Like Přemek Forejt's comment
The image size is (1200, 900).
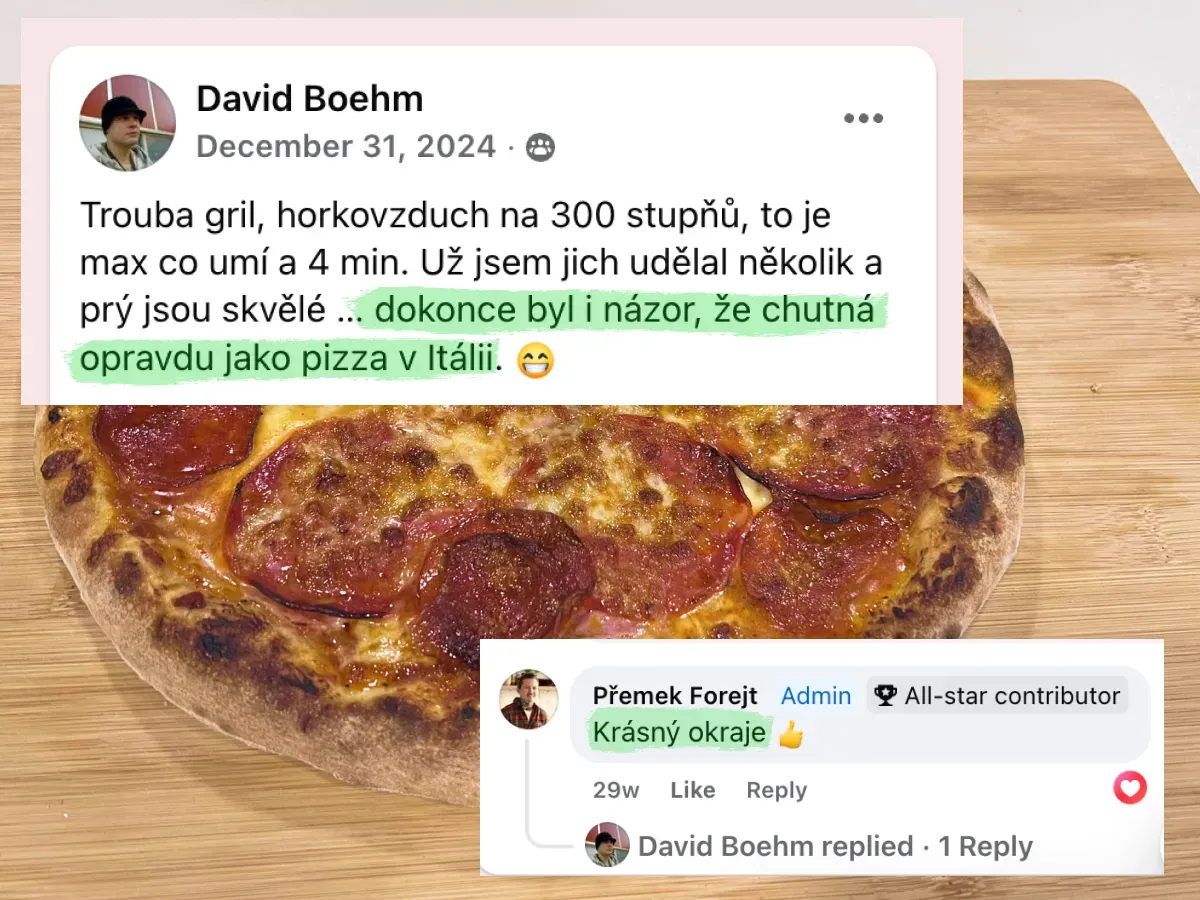click(x=692, y=790)
